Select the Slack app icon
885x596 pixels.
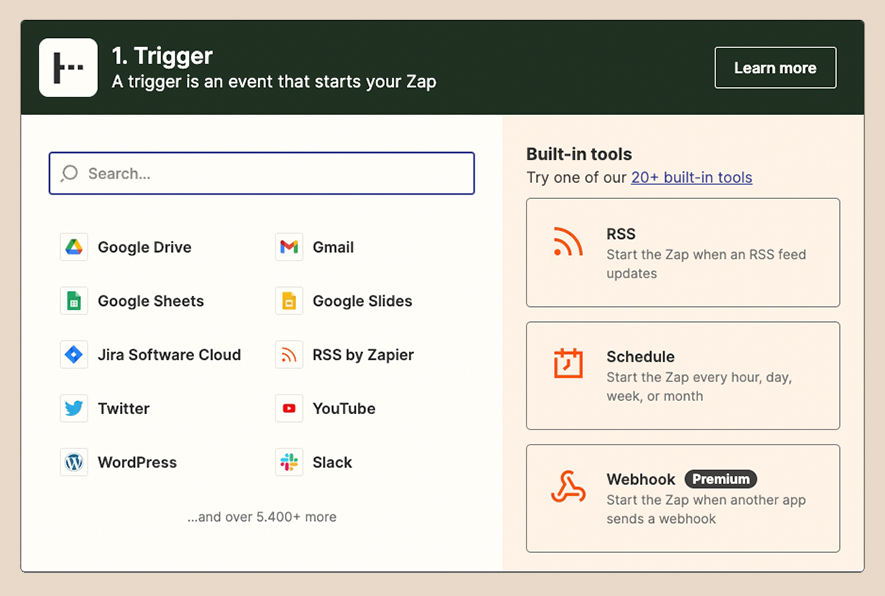(290, 463)
